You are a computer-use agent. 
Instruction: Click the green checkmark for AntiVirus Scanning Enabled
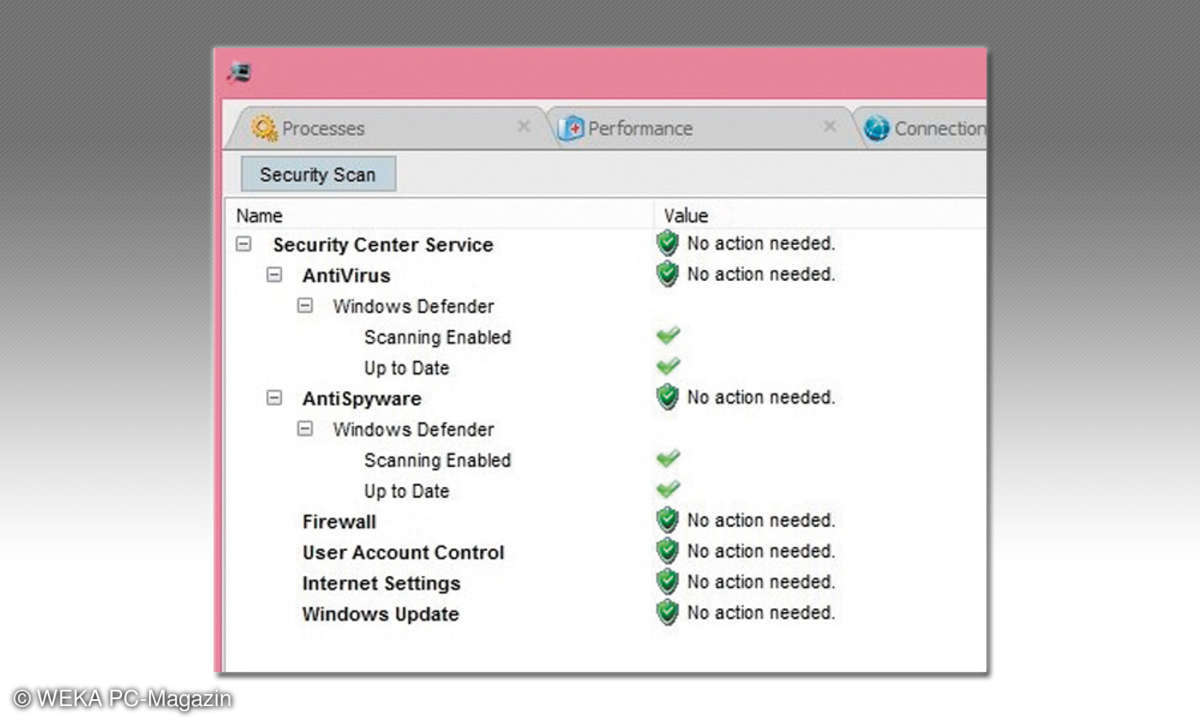(x=668, y=335)
